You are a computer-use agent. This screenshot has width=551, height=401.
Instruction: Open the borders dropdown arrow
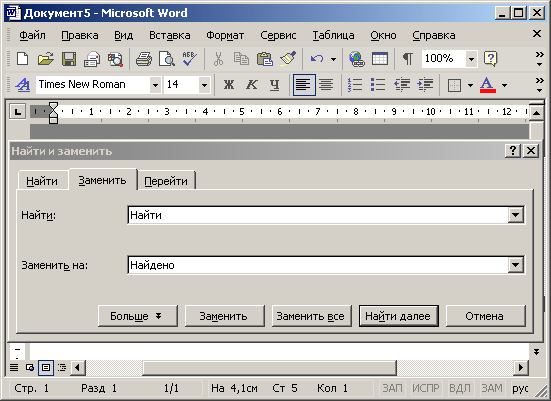click(471, 85)
